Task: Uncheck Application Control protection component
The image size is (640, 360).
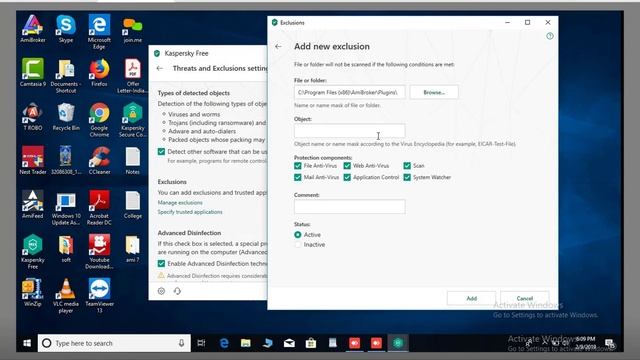Action: (347, 177)
